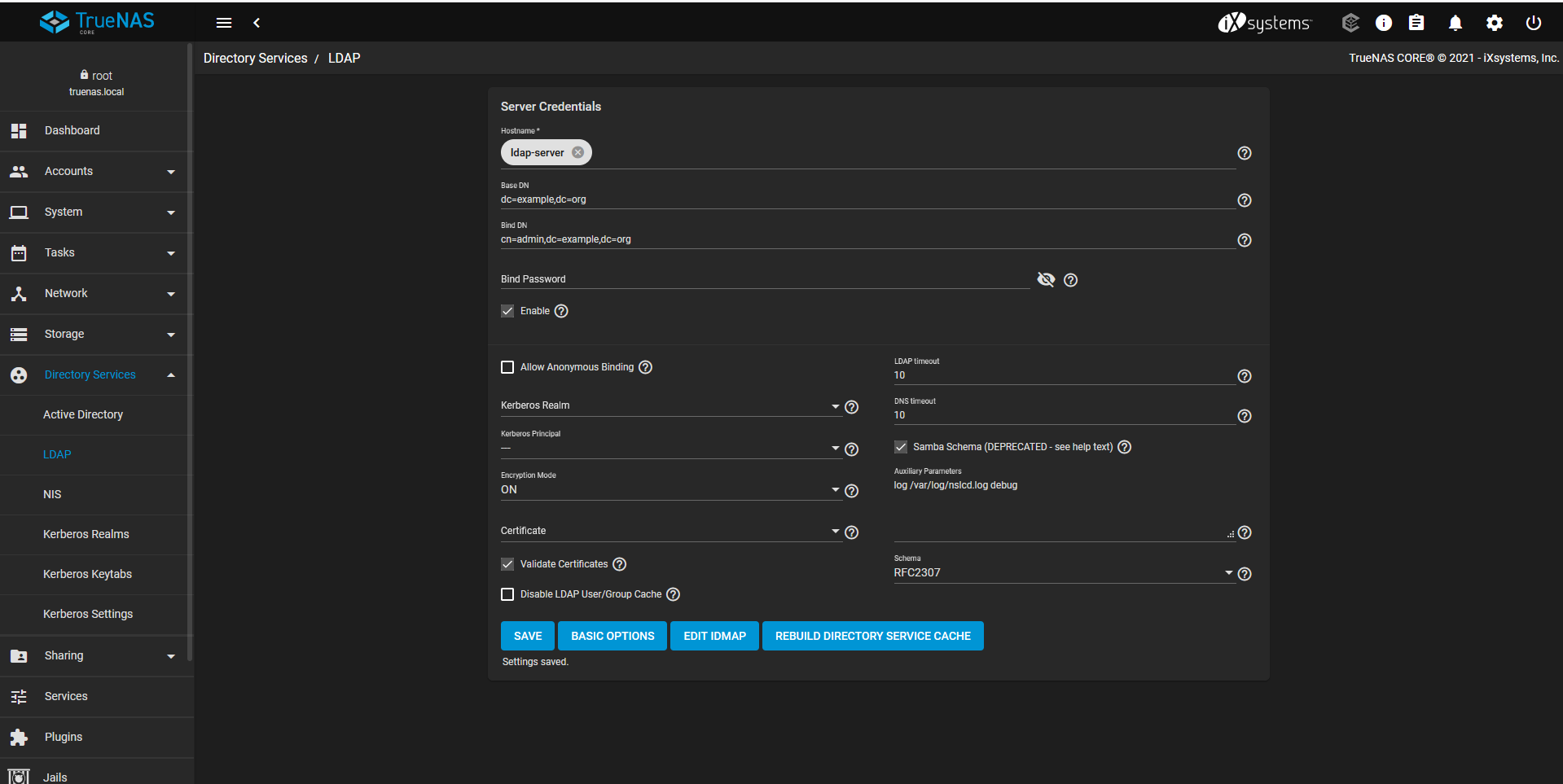
Task: Switch to BASIC OPTIONS
Action: tap(612, 636)
